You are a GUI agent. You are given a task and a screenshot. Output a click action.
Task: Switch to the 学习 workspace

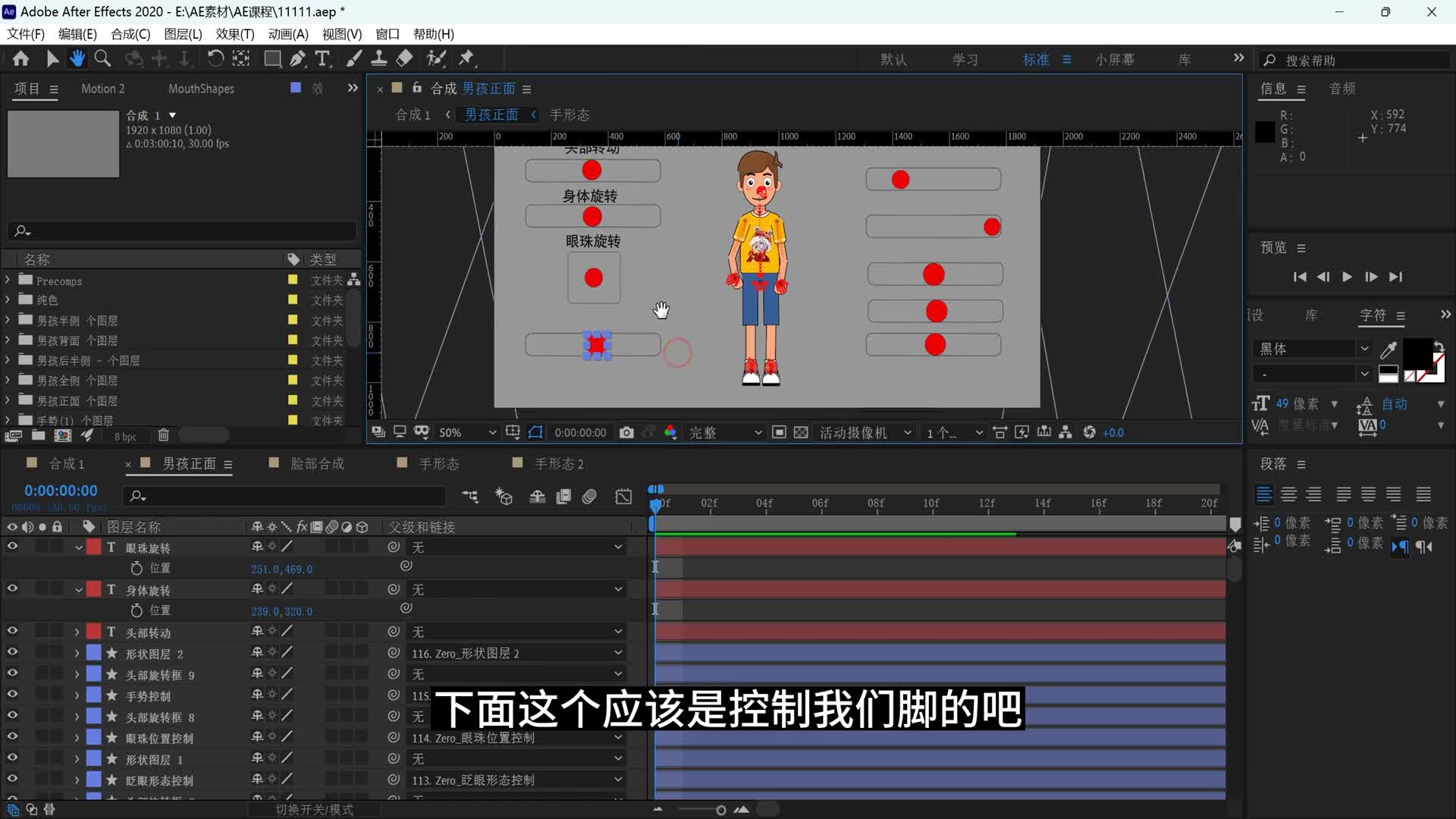pos(965,59)
